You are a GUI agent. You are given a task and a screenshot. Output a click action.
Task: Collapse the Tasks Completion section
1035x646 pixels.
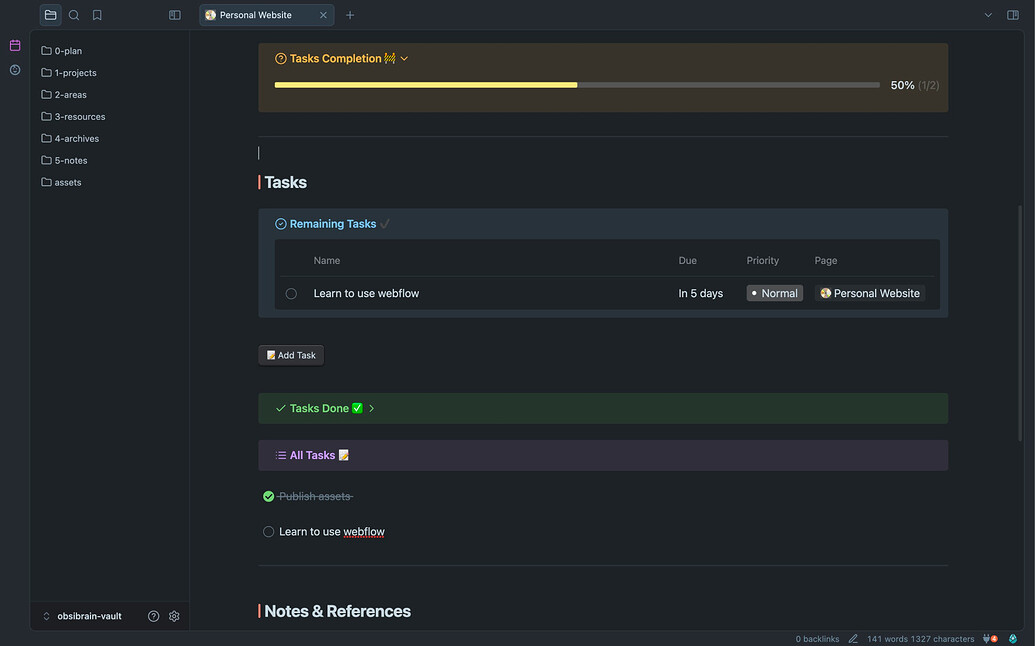(x=404, y=58)
